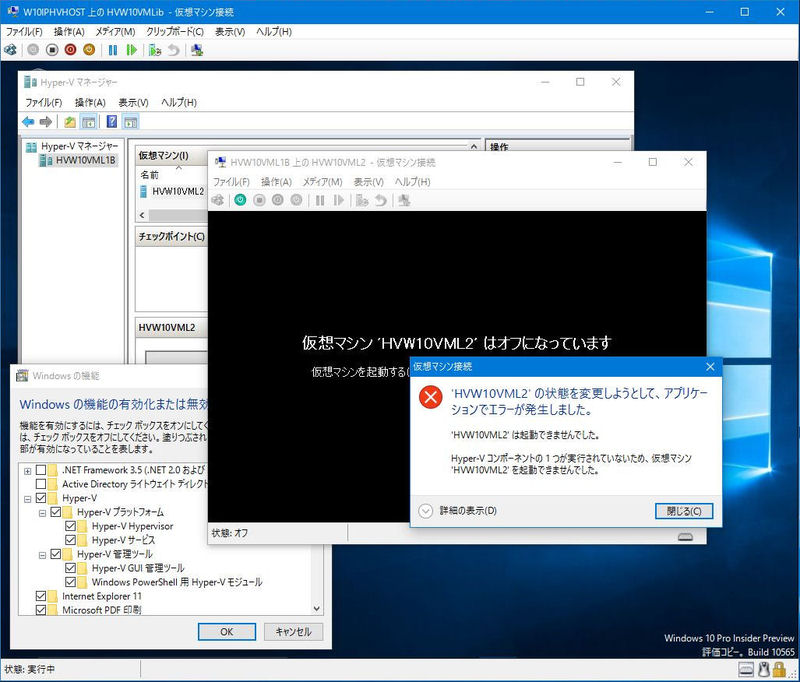Click Pause icon in HVW10VML2 toolbar

(320, 200)
